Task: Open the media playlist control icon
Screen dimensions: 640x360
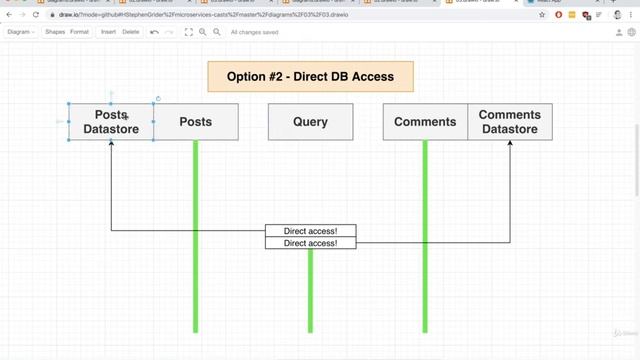Action: click(599, 15)
